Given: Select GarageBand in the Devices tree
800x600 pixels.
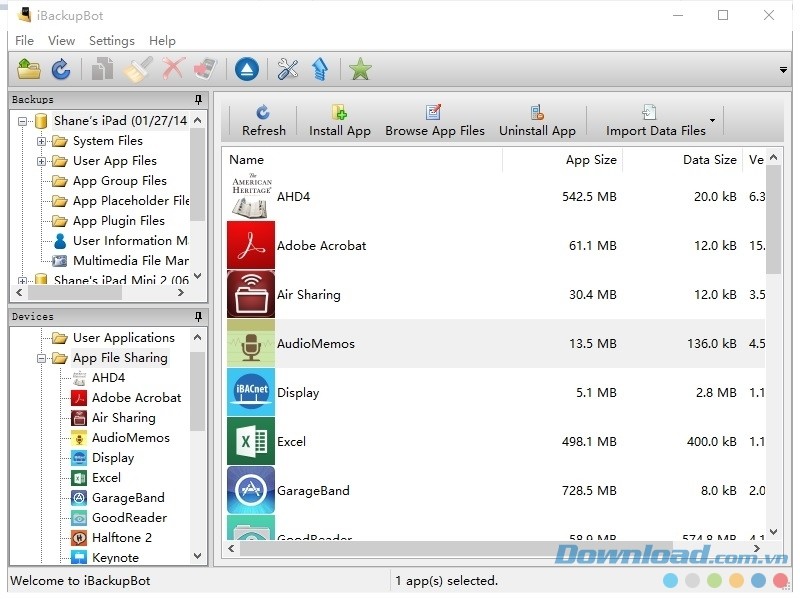Looking at the screenshot, I should point(128,498).
